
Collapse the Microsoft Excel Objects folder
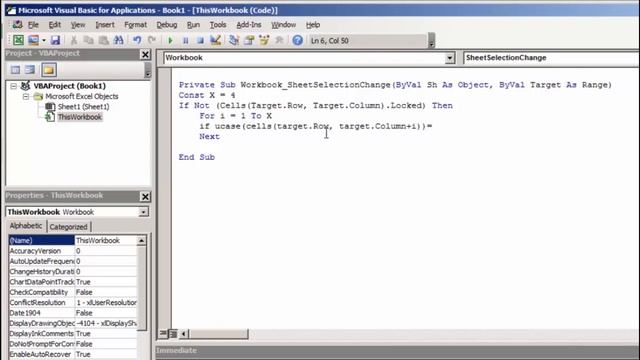[x=26, y=96]
